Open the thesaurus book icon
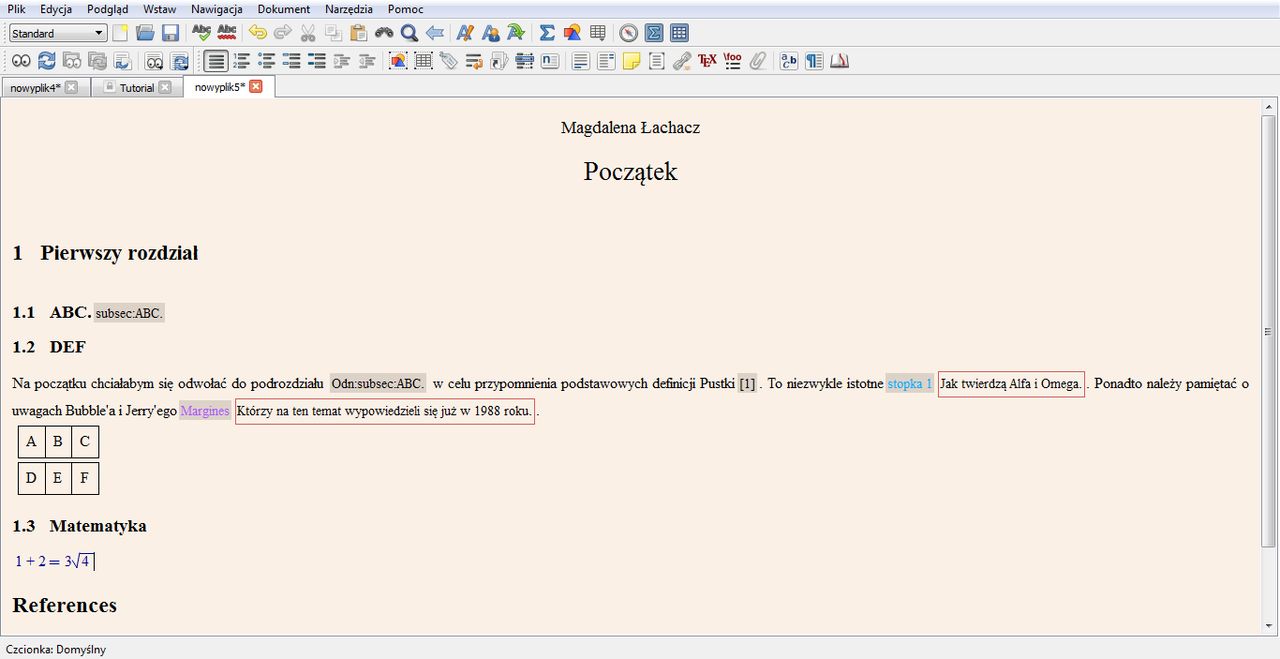1280x659 pixels. [840, 61]
